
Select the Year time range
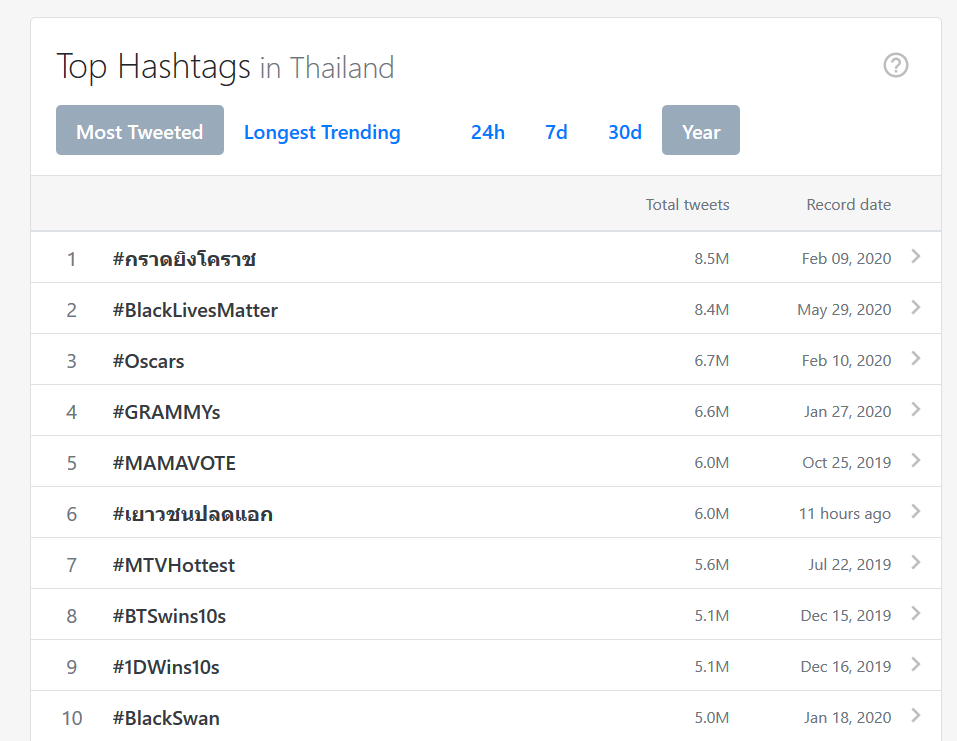(701, 130)
